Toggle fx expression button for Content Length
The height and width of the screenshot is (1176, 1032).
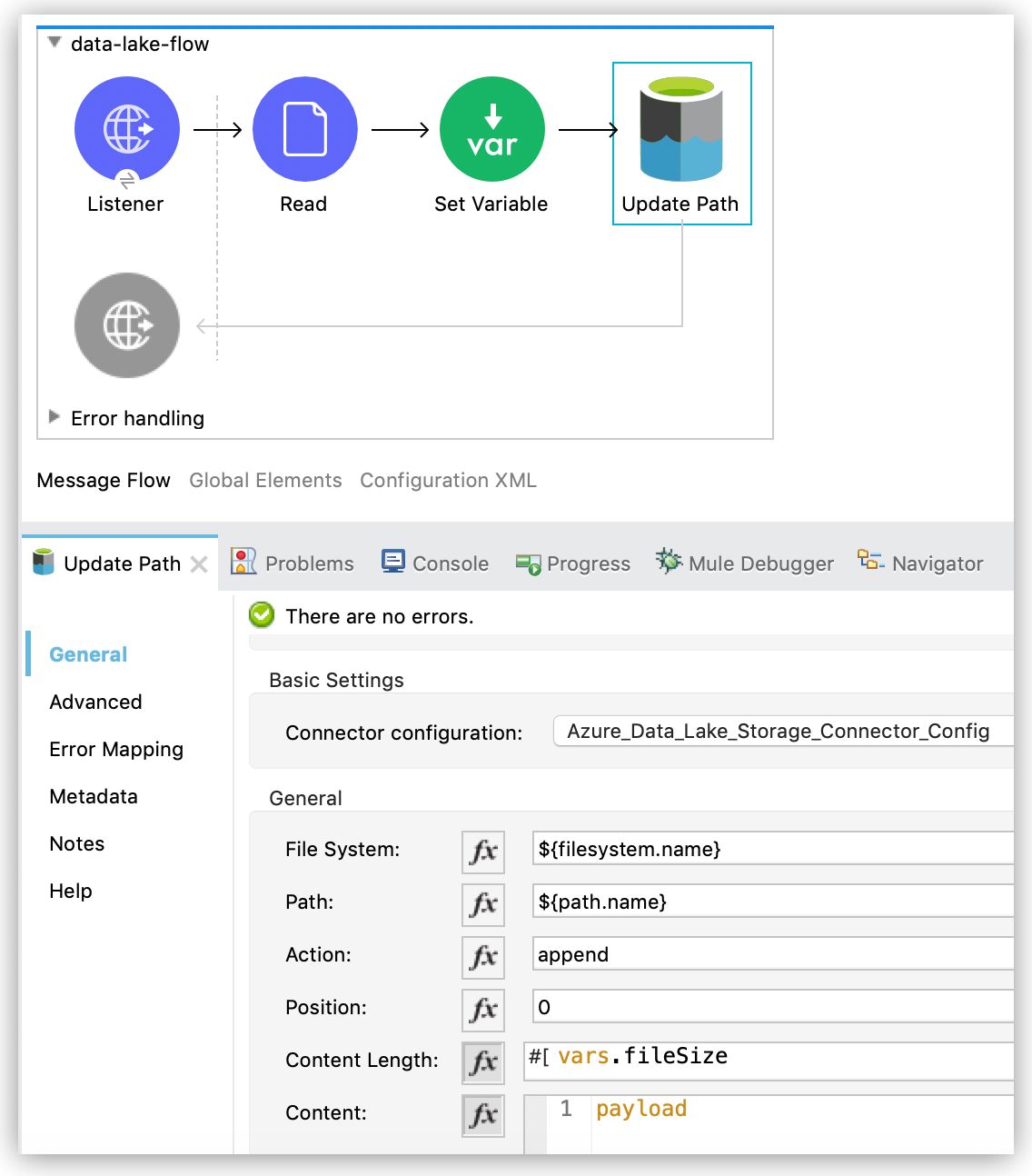coord(483,1061)
